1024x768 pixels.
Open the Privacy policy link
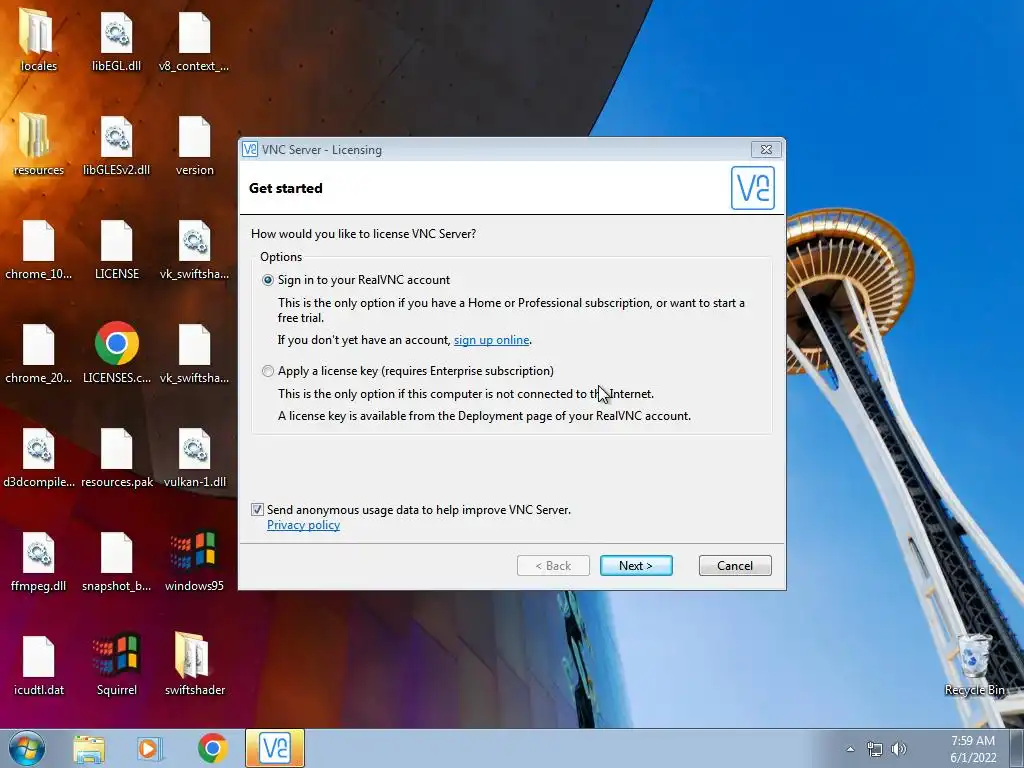coord(303,525)
